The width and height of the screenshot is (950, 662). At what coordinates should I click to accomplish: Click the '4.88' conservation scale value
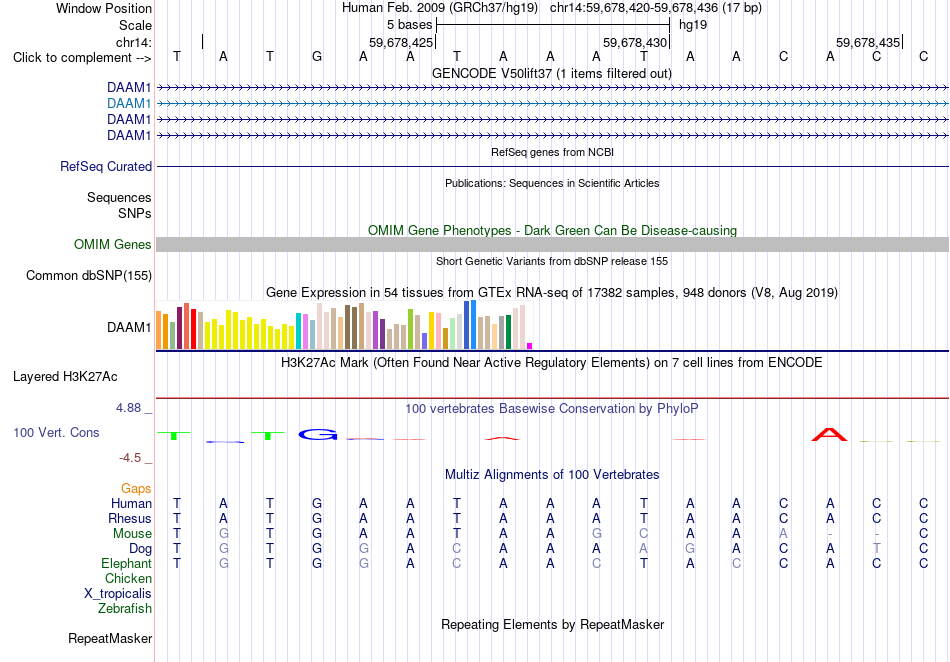[128, 408]
